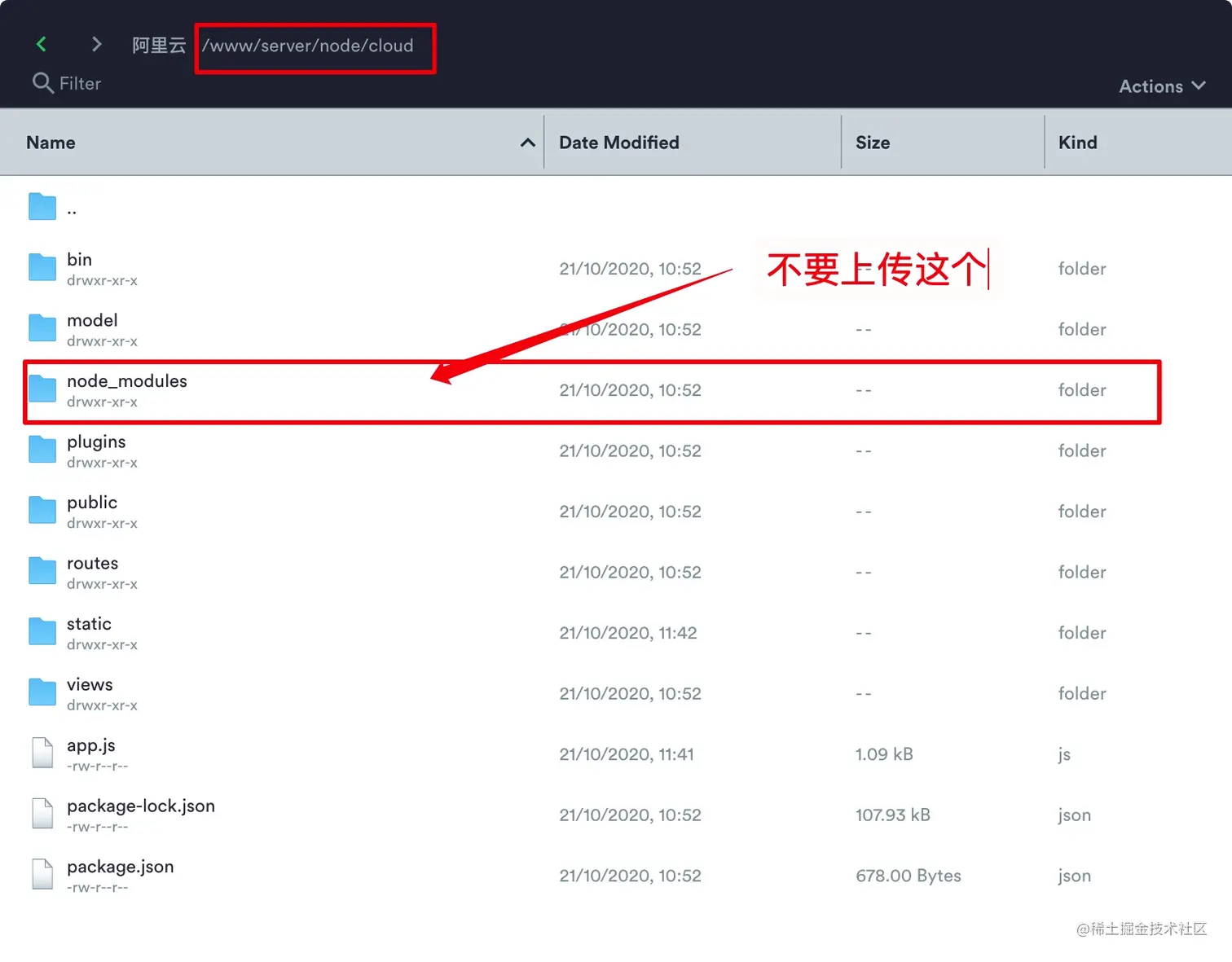The height and width of the screenshot is (962, 1232).
Task: Go back with the green left arrow
Action: [41, 44]
